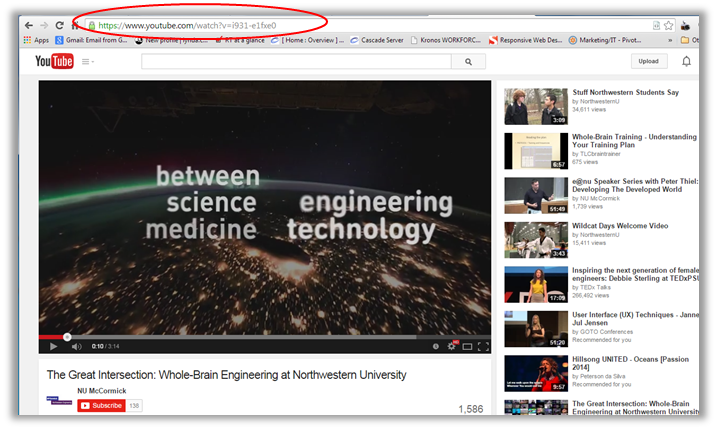The height and width of the screenshot is (430, 717).
Task: Open Stuff Northwestern Students Say video
Action: [626, 92]
